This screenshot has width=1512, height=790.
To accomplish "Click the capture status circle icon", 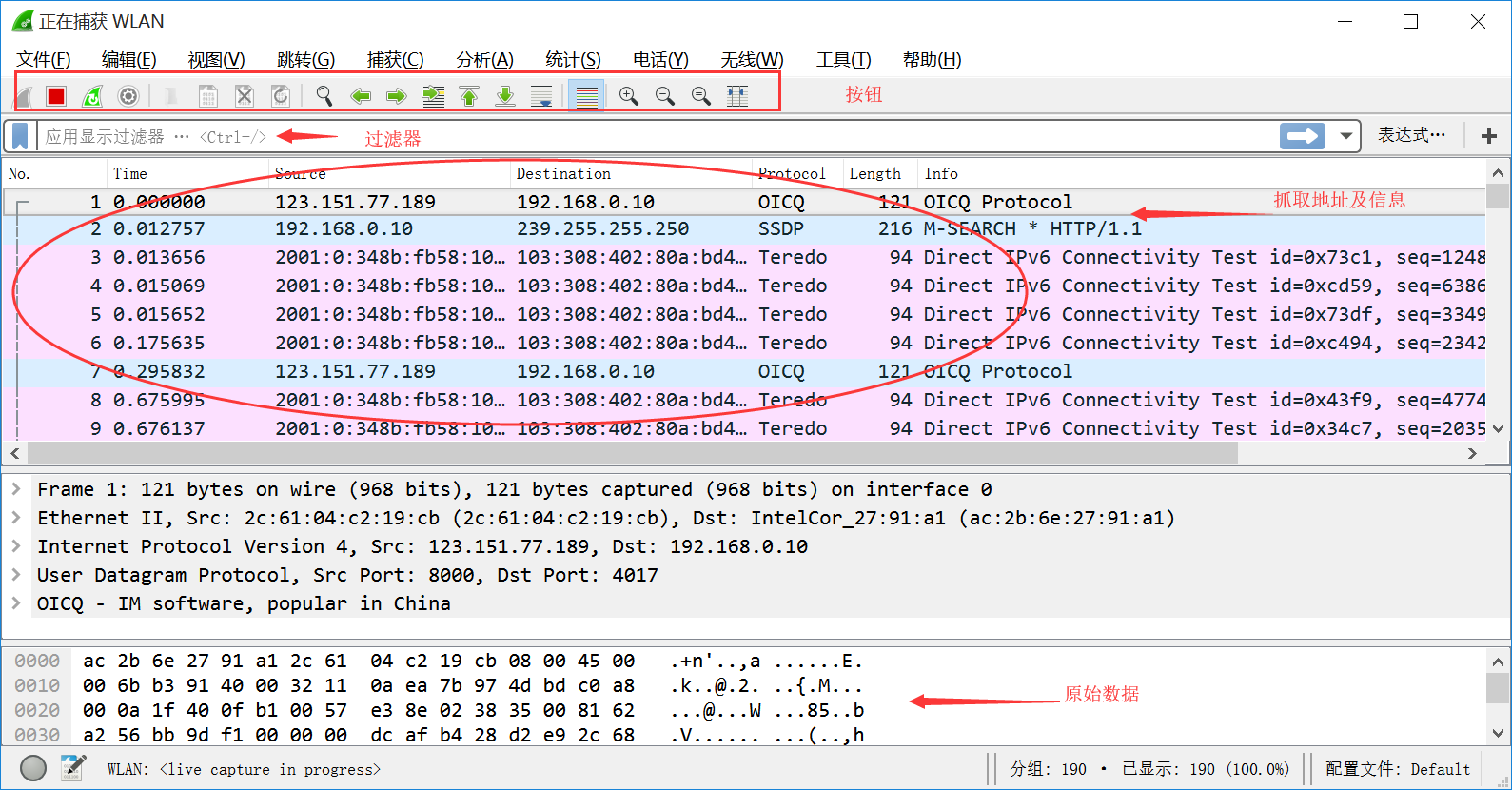I will tap(33, 768).
